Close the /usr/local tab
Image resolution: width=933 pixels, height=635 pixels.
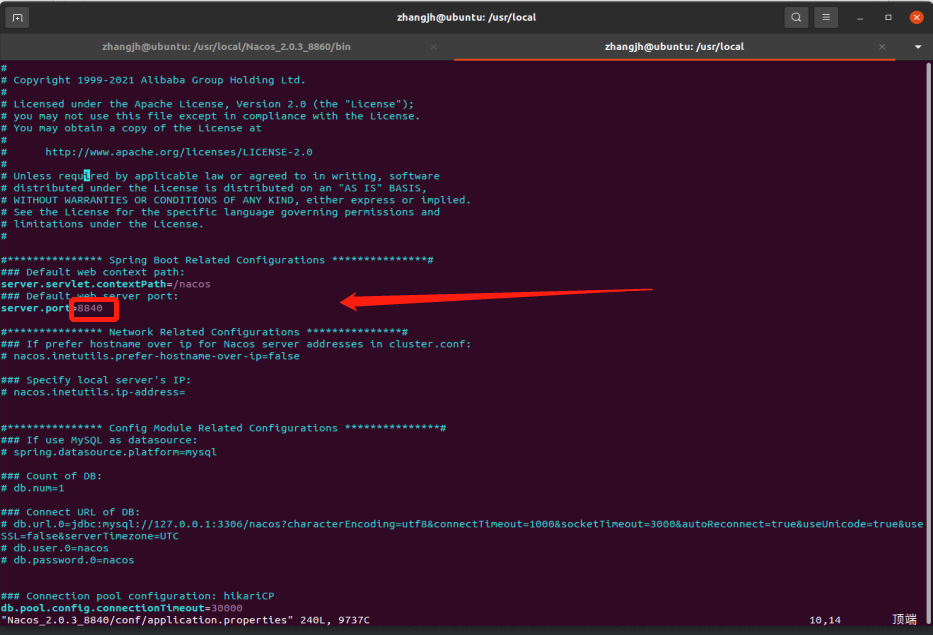point(882,46)
